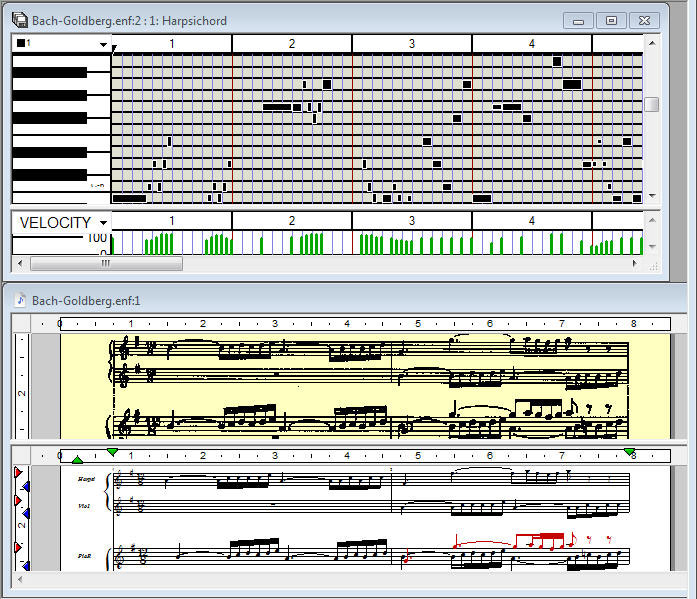This screenshot has height=599, width=697.
Task: Click the blue arrow marker beside the Piano staff
Action: [26, 566]
